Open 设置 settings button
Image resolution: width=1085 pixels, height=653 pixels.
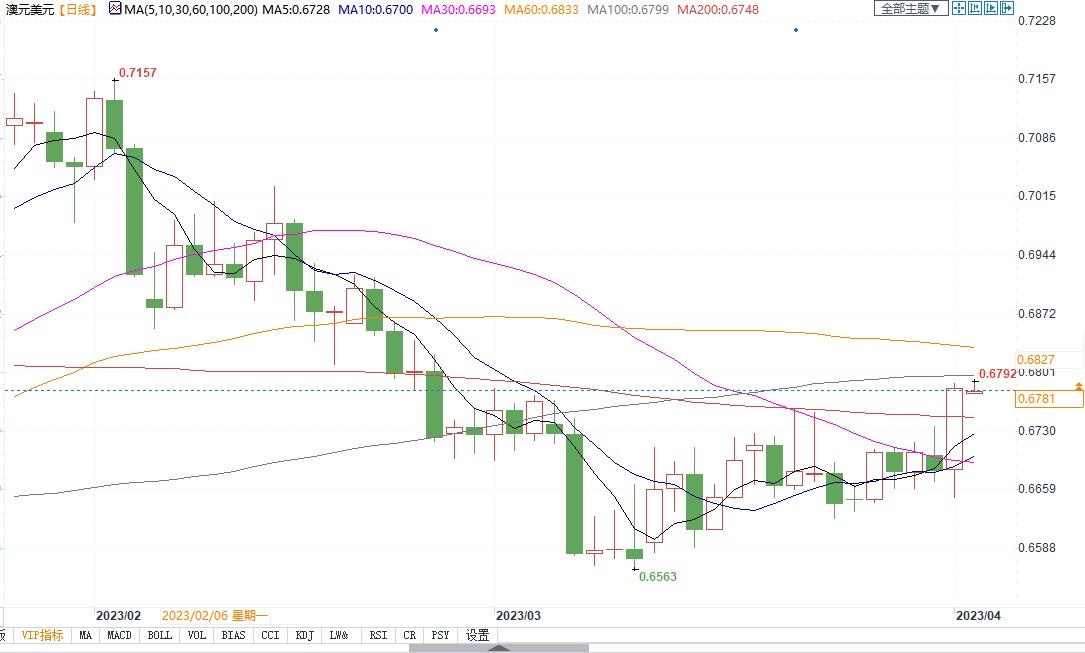(x=478, y=635)
